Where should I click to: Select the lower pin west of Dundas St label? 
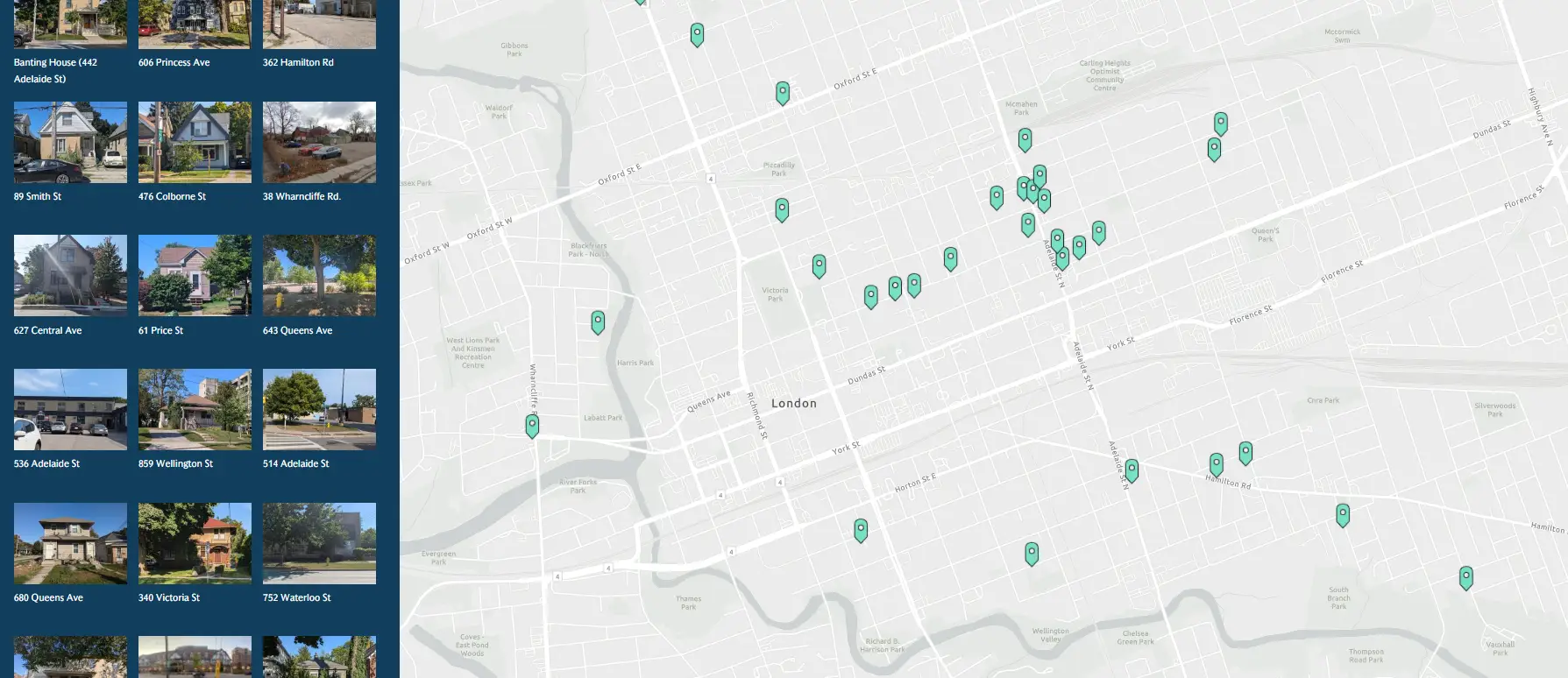(1214, 149)
